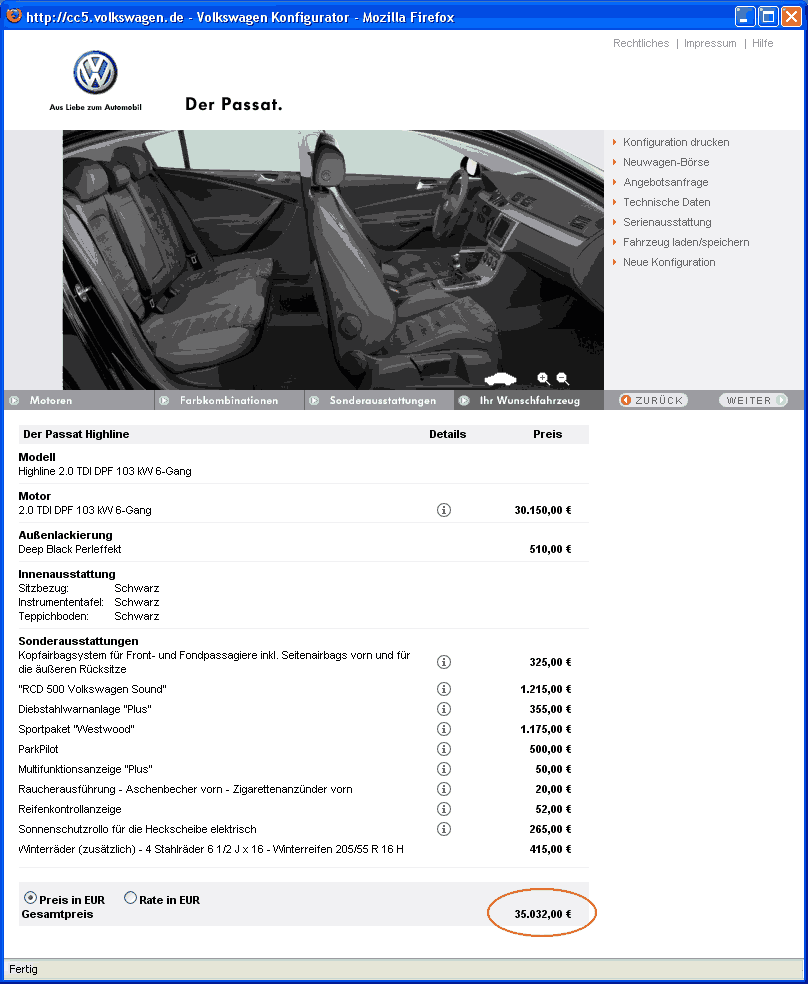808x984 pixels.
Task: Click Konfiguration drucken link
Action: pyautogui.click(x=676, y=142)
